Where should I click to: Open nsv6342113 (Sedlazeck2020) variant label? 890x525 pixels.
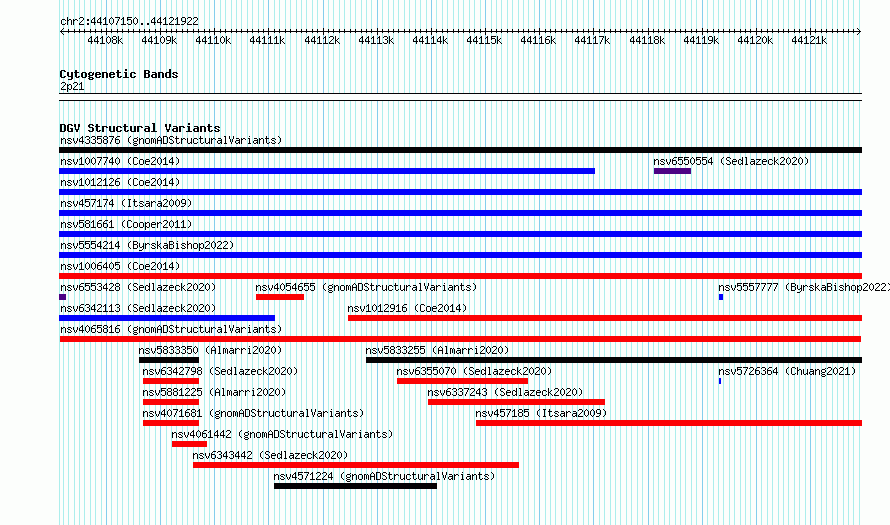click(138, 308)
